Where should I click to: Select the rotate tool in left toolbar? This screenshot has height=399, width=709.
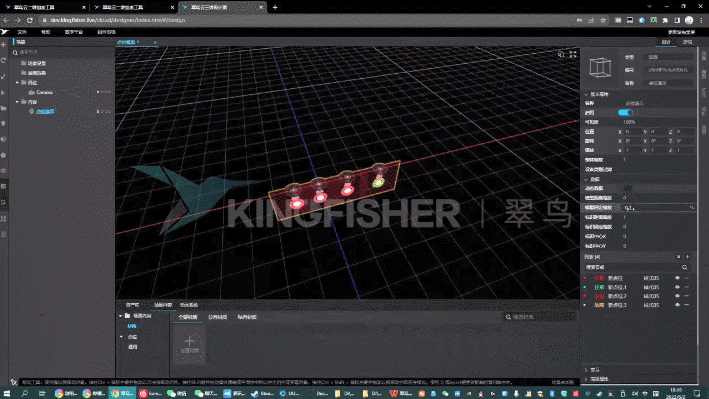click(4, 60)
